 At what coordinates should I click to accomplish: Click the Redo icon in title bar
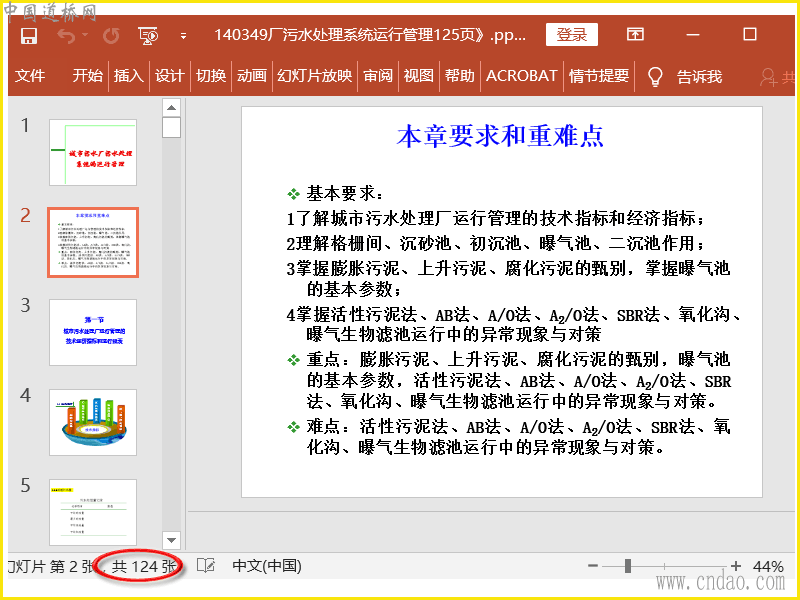pyautogui.click(x=111, y=36)
